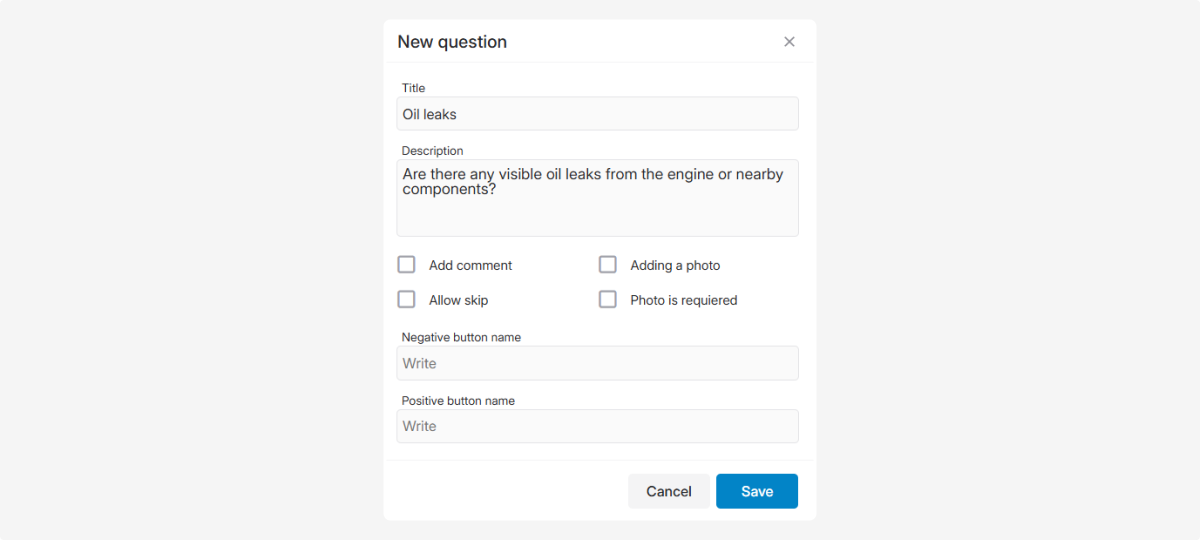Check the Allow skip box
Screen dimensions: 1200x540
point(406,300)
